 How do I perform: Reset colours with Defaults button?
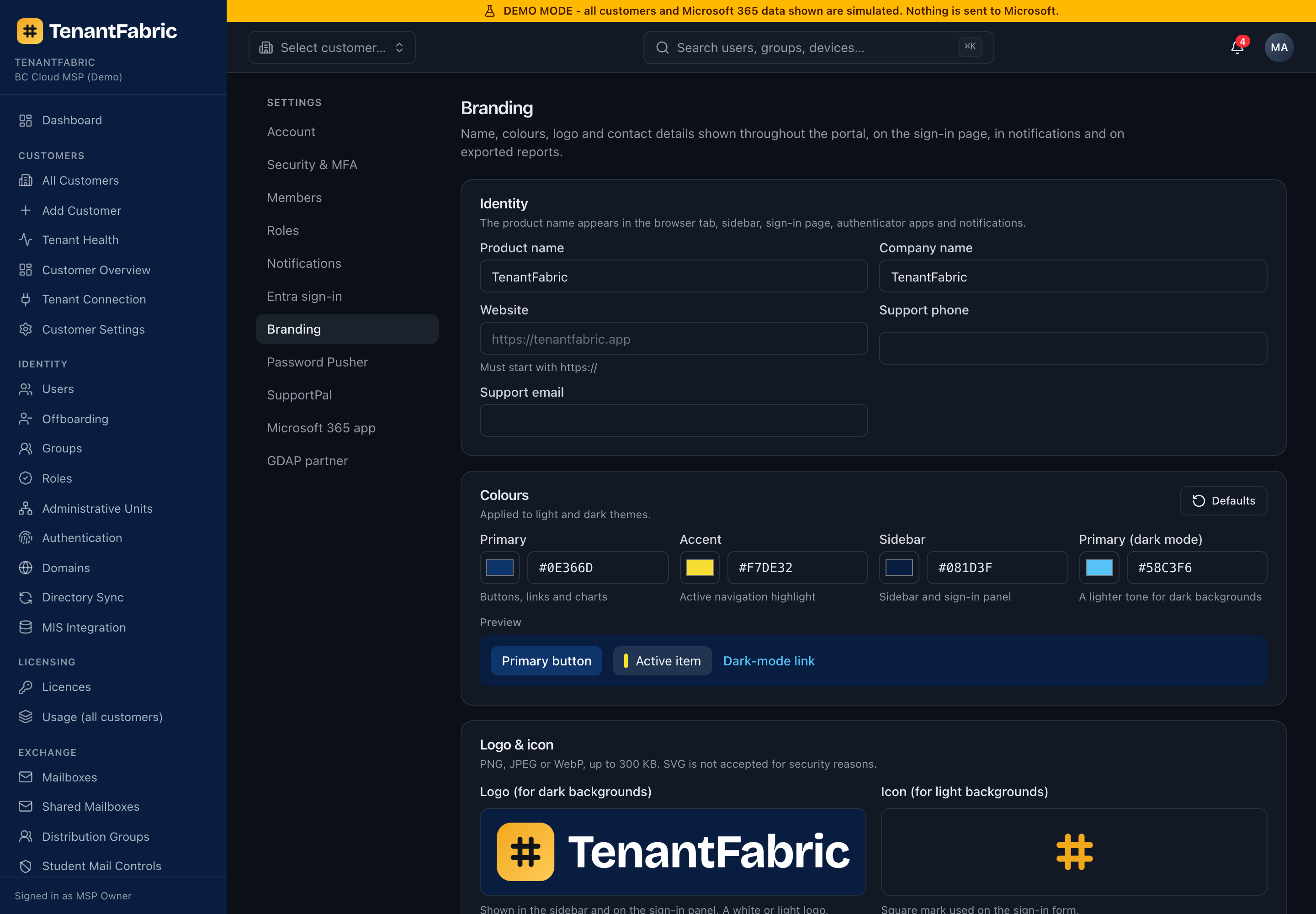click(1223, 500)
